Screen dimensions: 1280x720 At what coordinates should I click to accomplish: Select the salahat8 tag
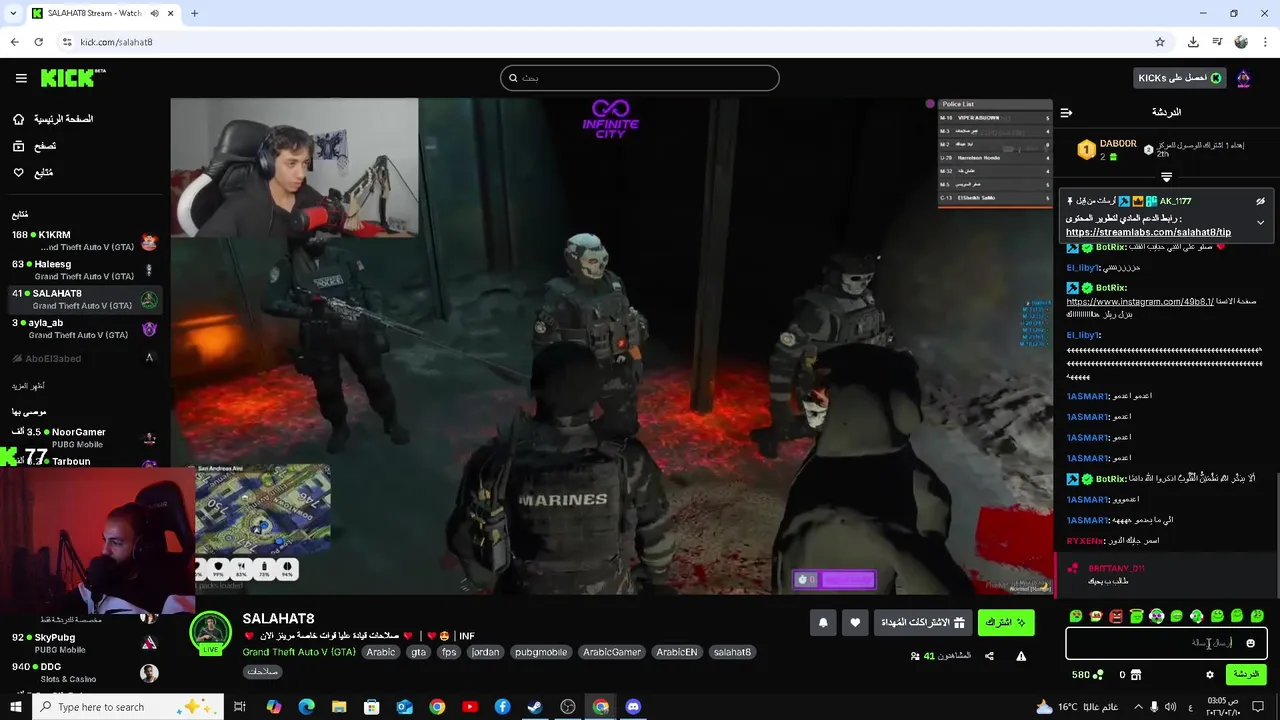point(732,652)
